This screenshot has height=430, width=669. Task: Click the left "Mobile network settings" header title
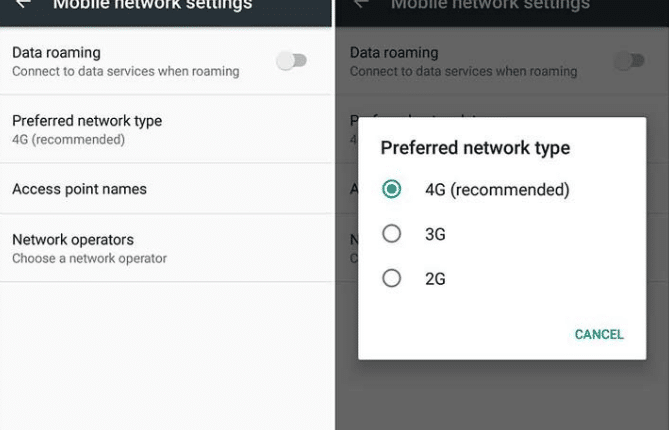click(152, 5)
